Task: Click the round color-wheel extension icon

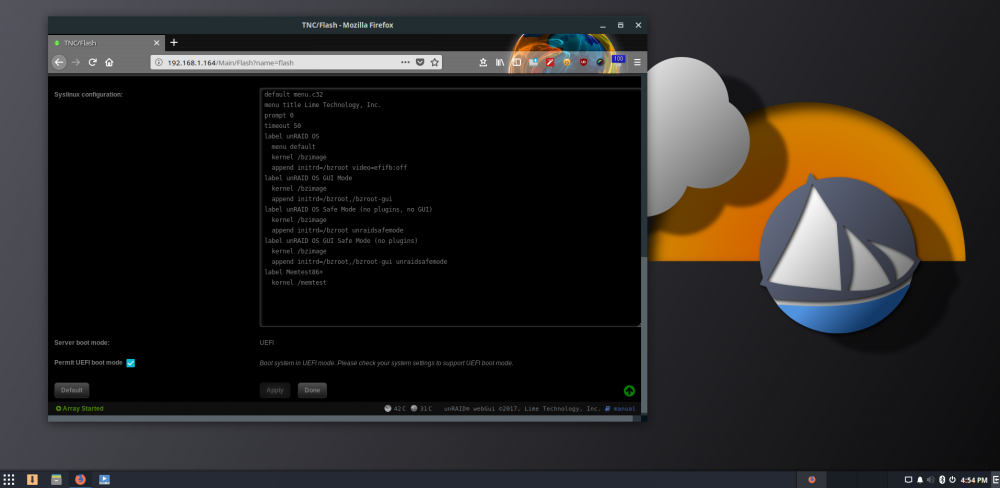Action: click(600, 63)
